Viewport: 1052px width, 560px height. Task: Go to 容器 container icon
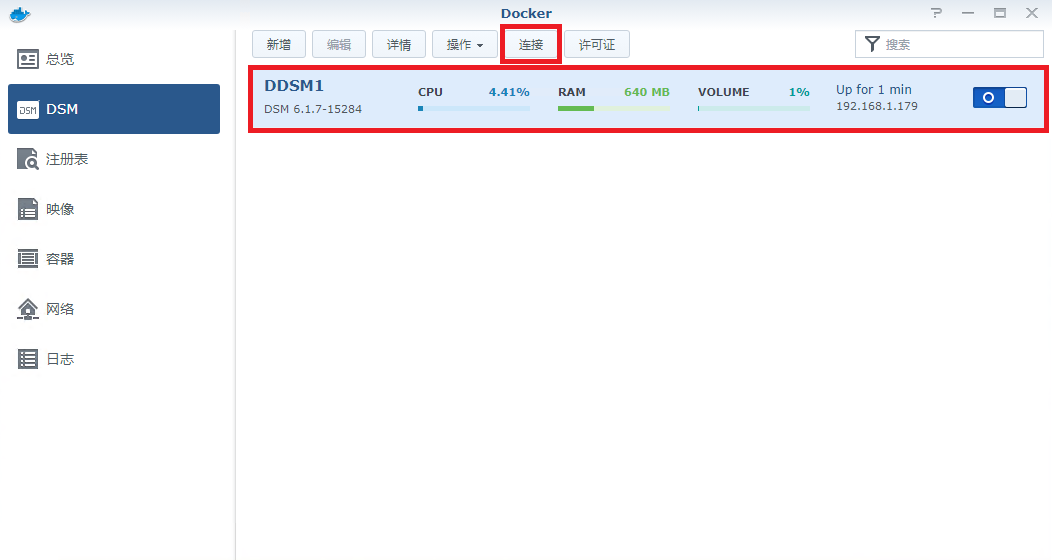28,259
